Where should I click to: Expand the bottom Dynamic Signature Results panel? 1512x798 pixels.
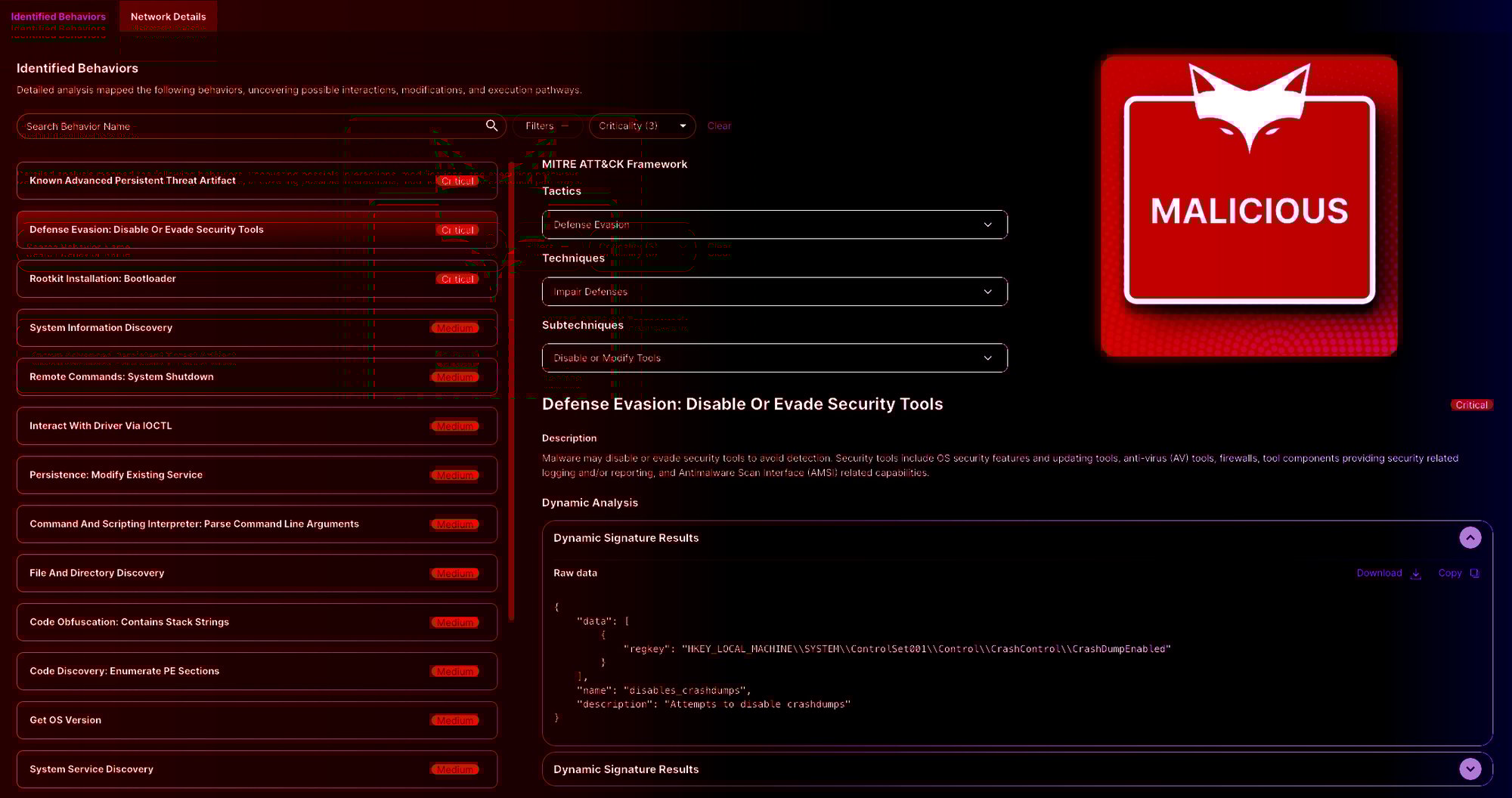[x=1470, y=769]
